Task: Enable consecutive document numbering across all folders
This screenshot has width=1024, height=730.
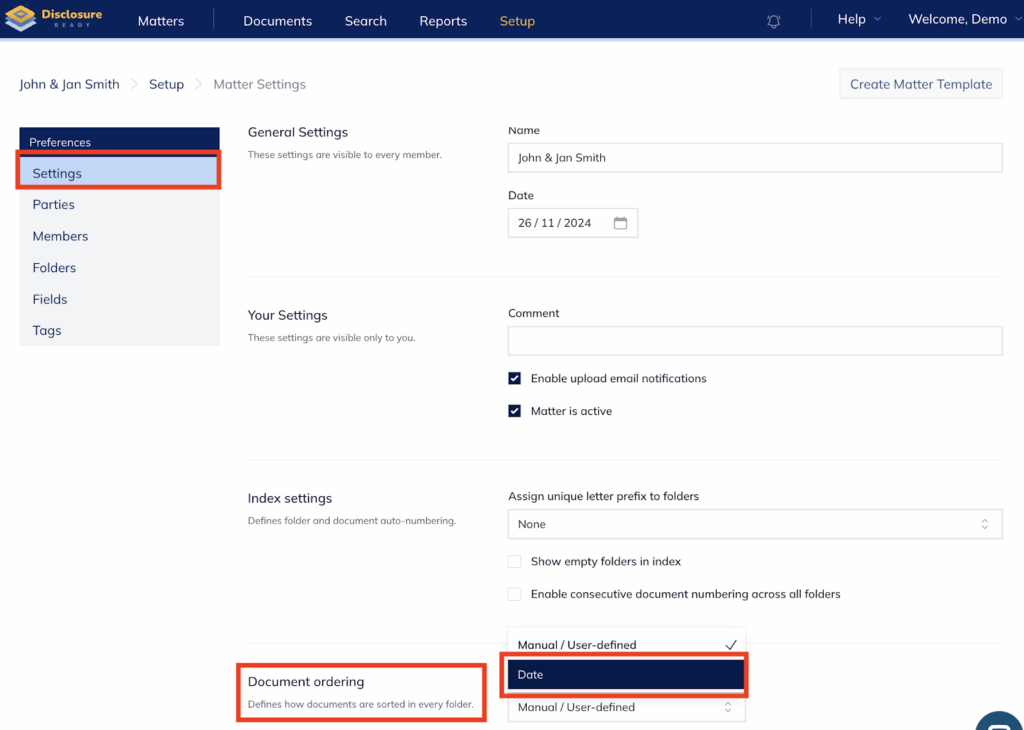Action: pyautogui.click(x=515, y=594)
